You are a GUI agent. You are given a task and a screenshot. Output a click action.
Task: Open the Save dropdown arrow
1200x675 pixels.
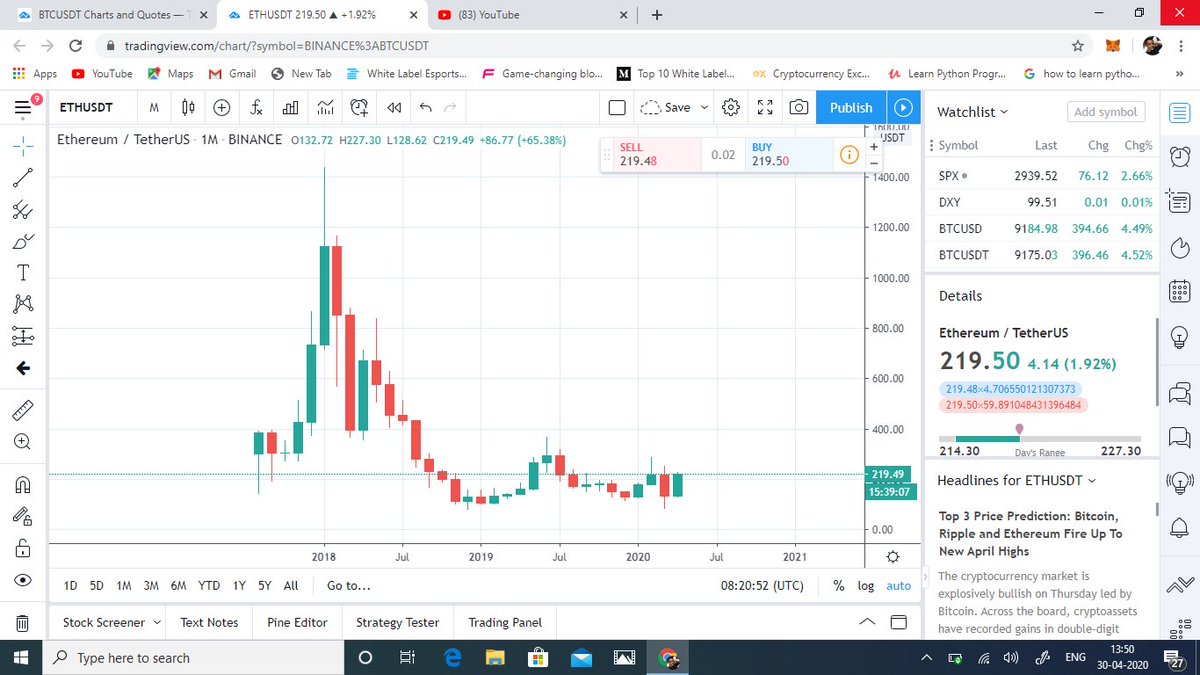tap(704, 107)
